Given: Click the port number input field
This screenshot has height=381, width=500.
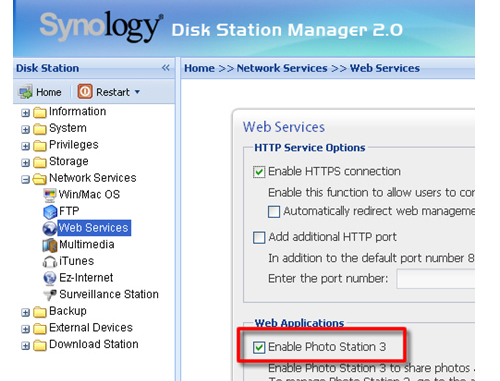Looking at the screenshot, I should (x=436, y=279).
